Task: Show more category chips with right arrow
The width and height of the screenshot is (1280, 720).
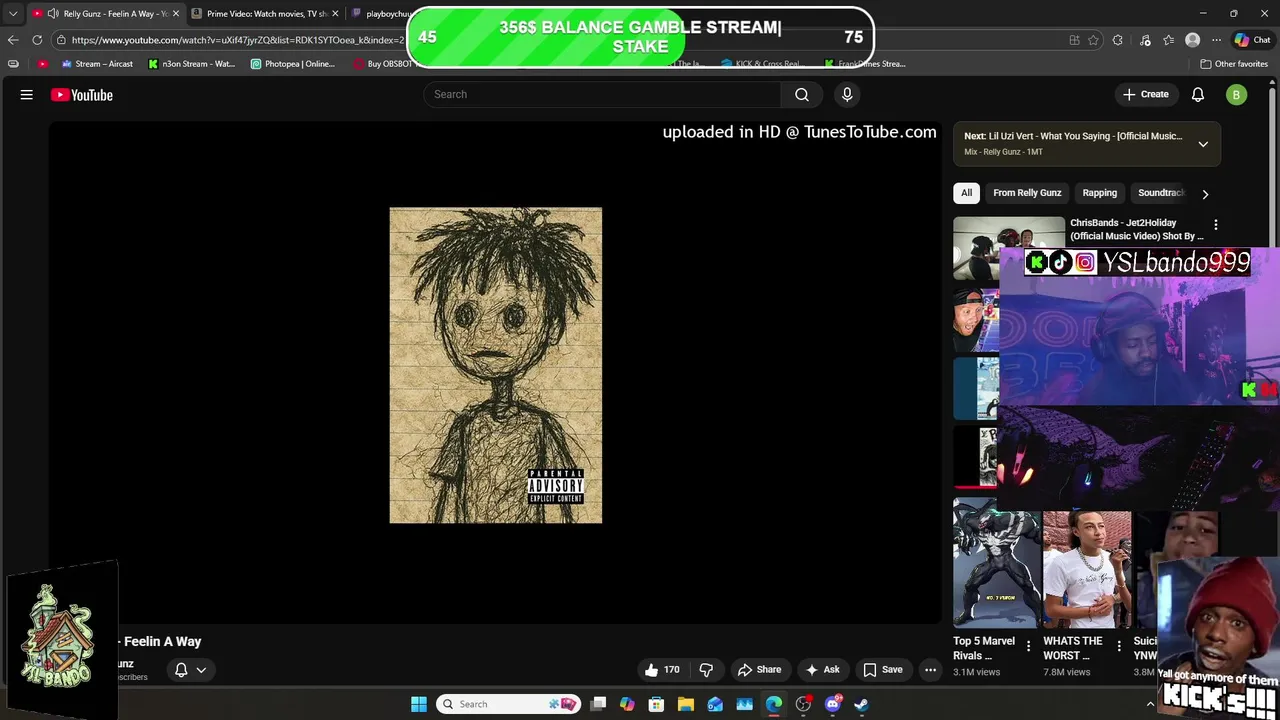Action: point(1205,194)
